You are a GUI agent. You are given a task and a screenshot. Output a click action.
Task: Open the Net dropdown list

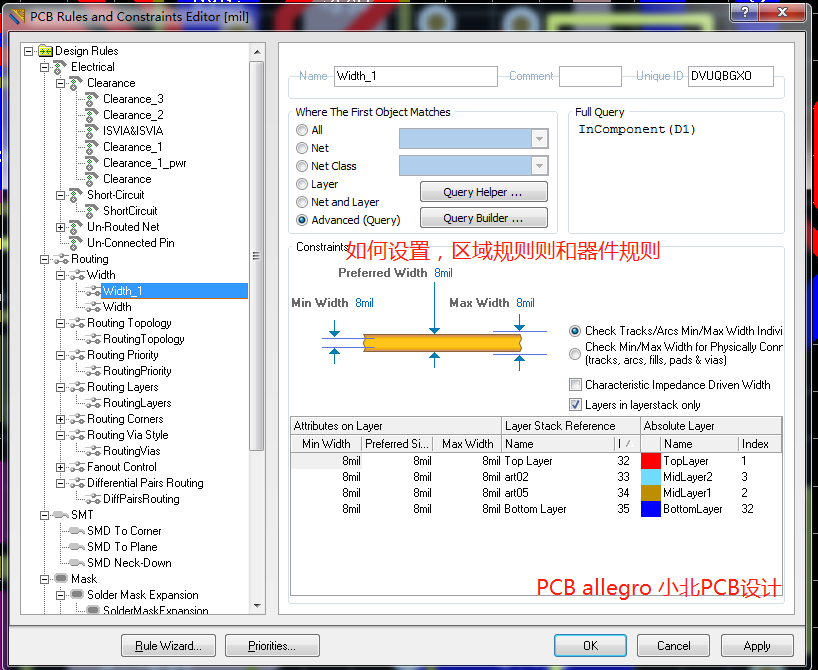click(x=539, y=139)
